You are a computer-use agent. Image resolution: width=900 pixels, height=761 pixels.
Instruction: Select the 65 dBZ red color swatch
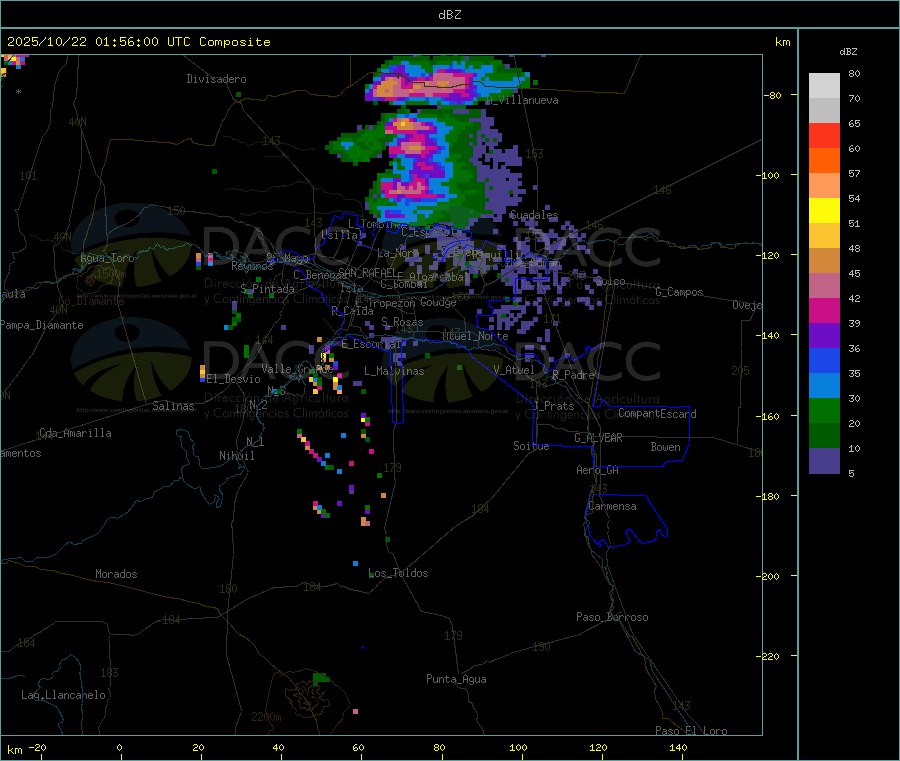pos(824,135)
